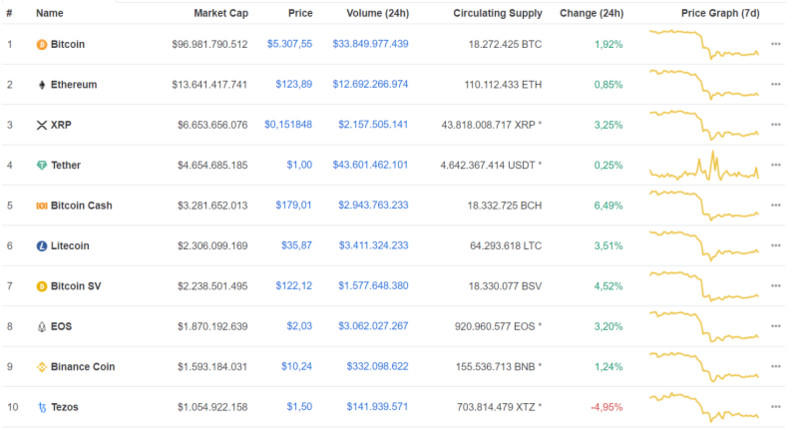Select XRP supply 43.818.008.717 XRP
The image size is (798, 430).
(x=488, y=125)
